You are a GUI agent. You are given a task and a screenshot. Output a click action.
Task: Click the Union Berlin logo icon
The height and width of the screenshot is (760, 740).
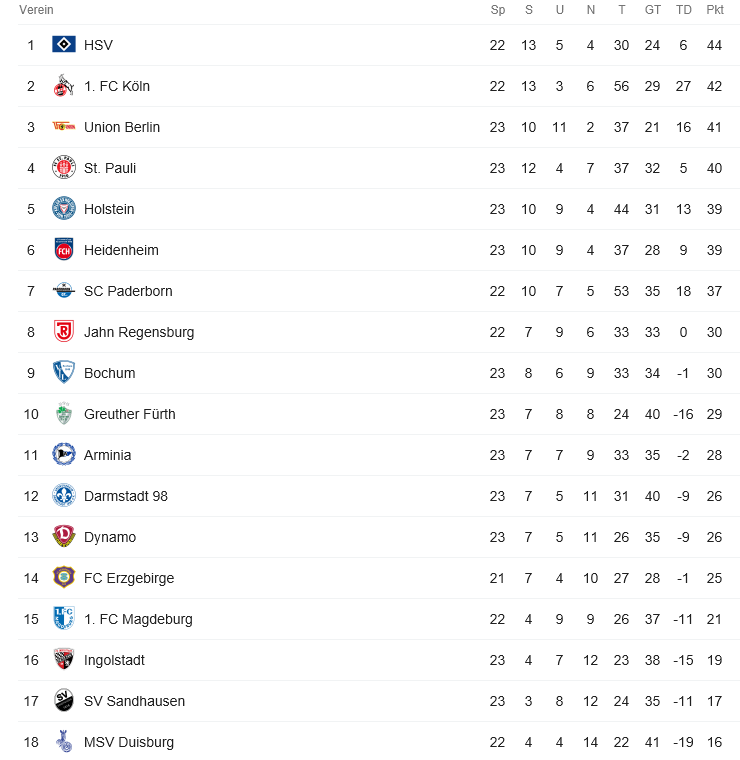click(x=64, y=127)
